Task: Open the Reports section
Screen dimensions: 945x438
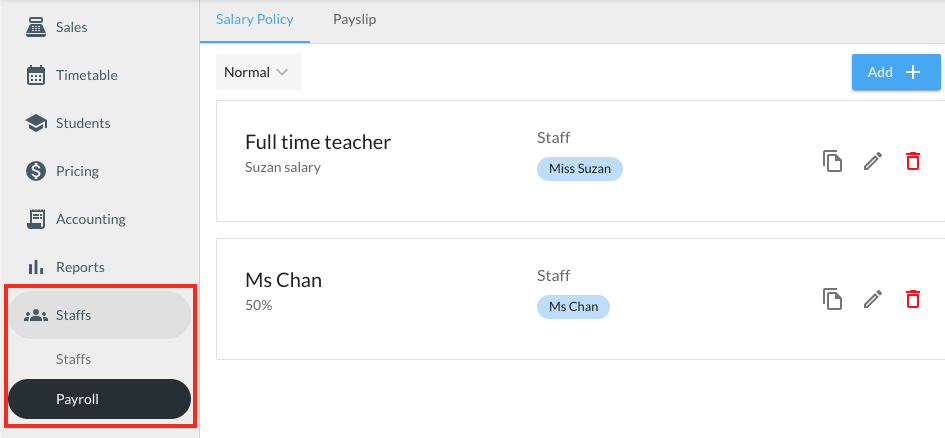Action: point(80,267)
